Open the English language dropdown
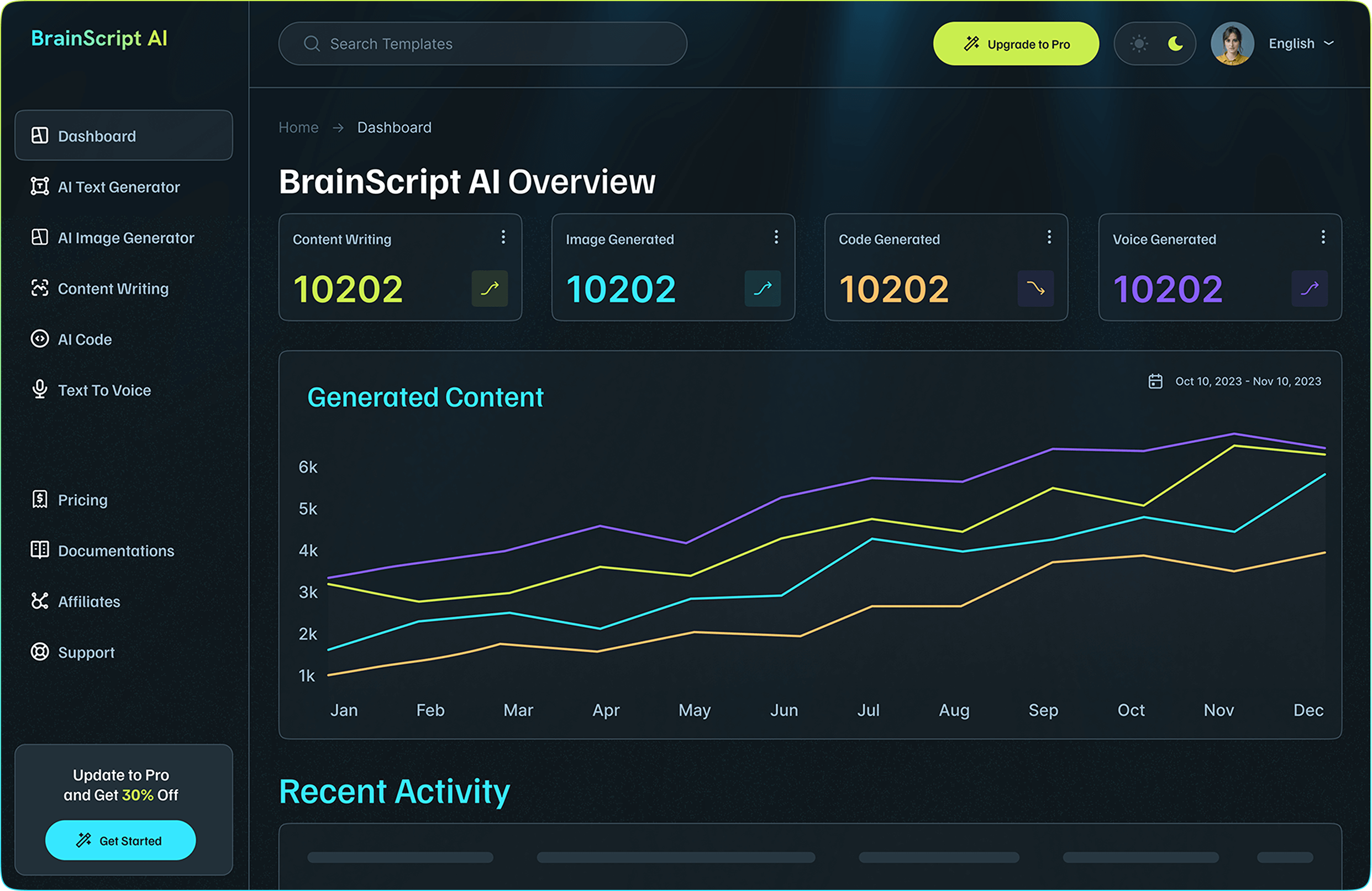This screenshot has height=891, width=1372. [x=1301, y=43]
